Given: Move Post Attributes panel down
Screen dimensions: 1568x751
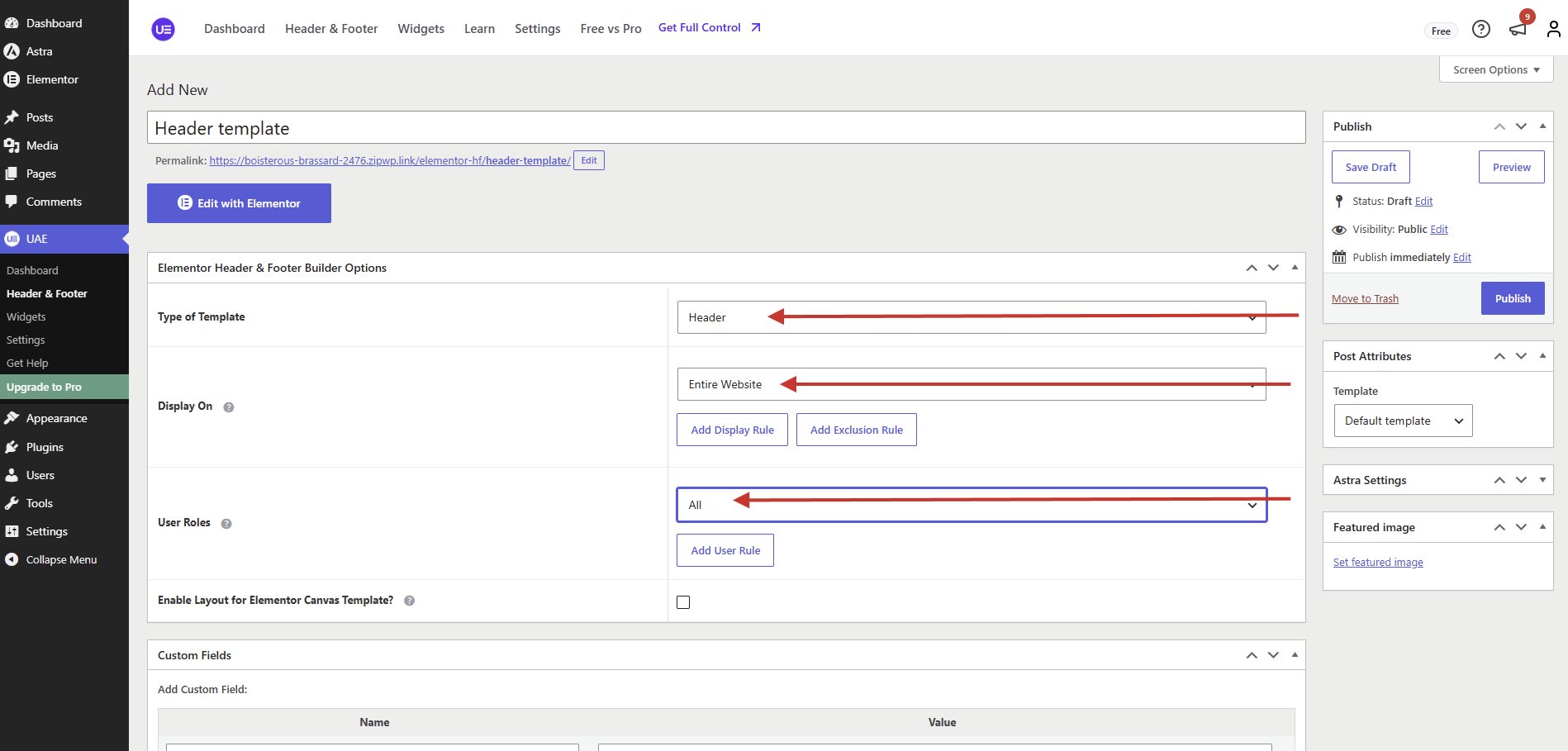Looking at the screenshot, I should point(1521,356).
